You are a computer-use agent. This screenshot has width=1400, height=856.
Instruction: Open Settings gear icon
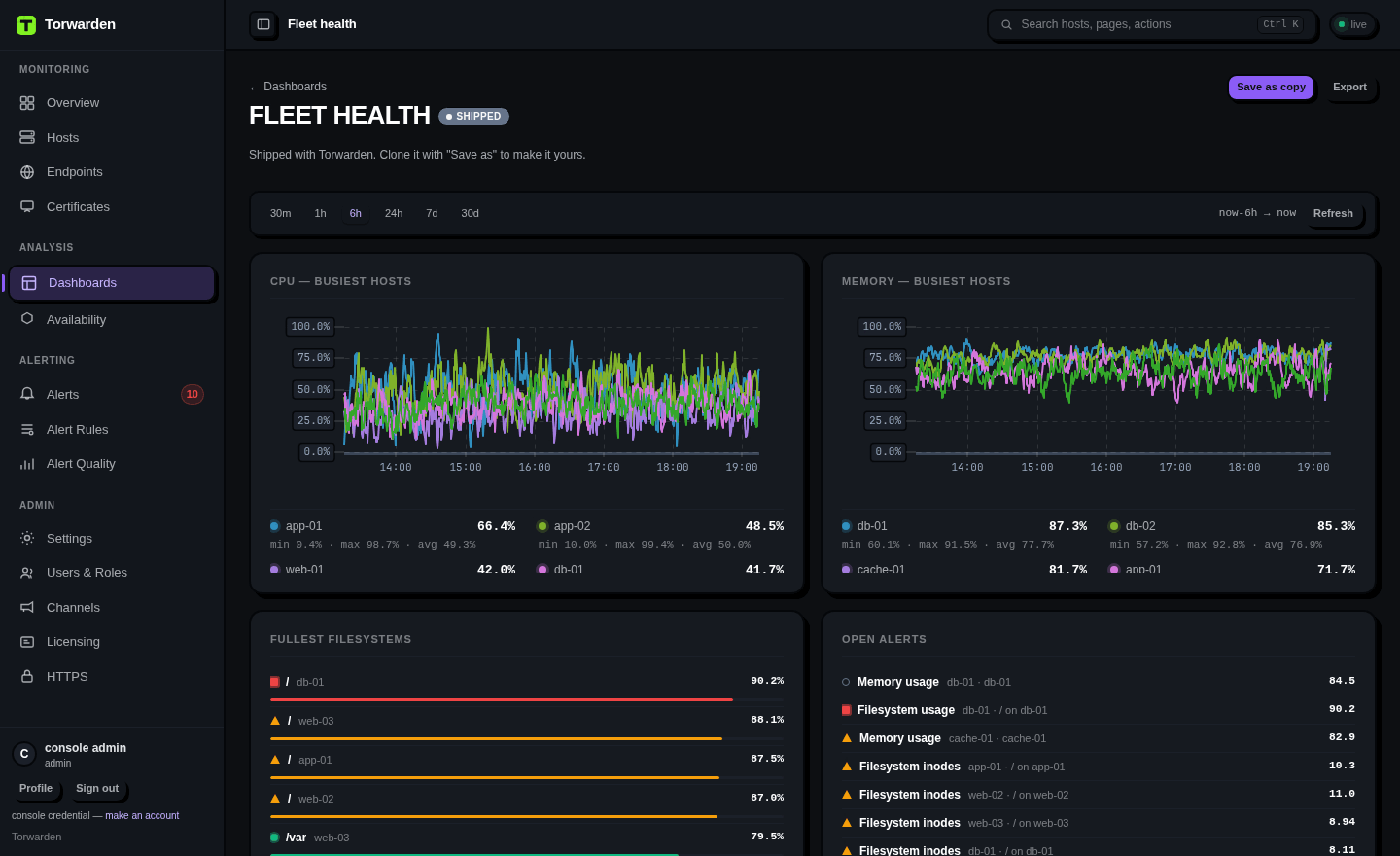coord(27,538)
